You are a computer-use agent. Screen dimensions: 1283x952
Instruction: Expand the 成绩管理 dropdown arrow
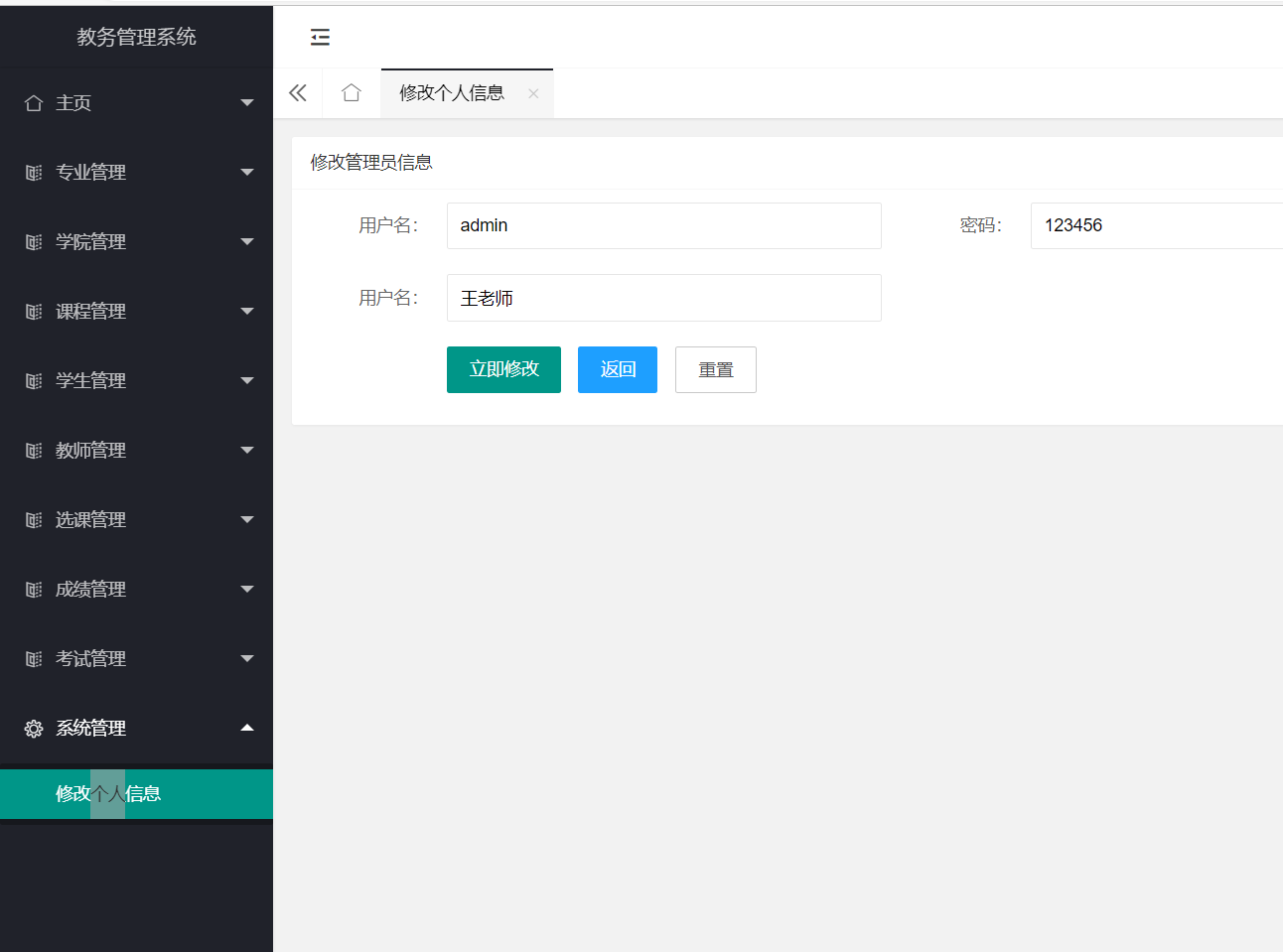point(247,590)
